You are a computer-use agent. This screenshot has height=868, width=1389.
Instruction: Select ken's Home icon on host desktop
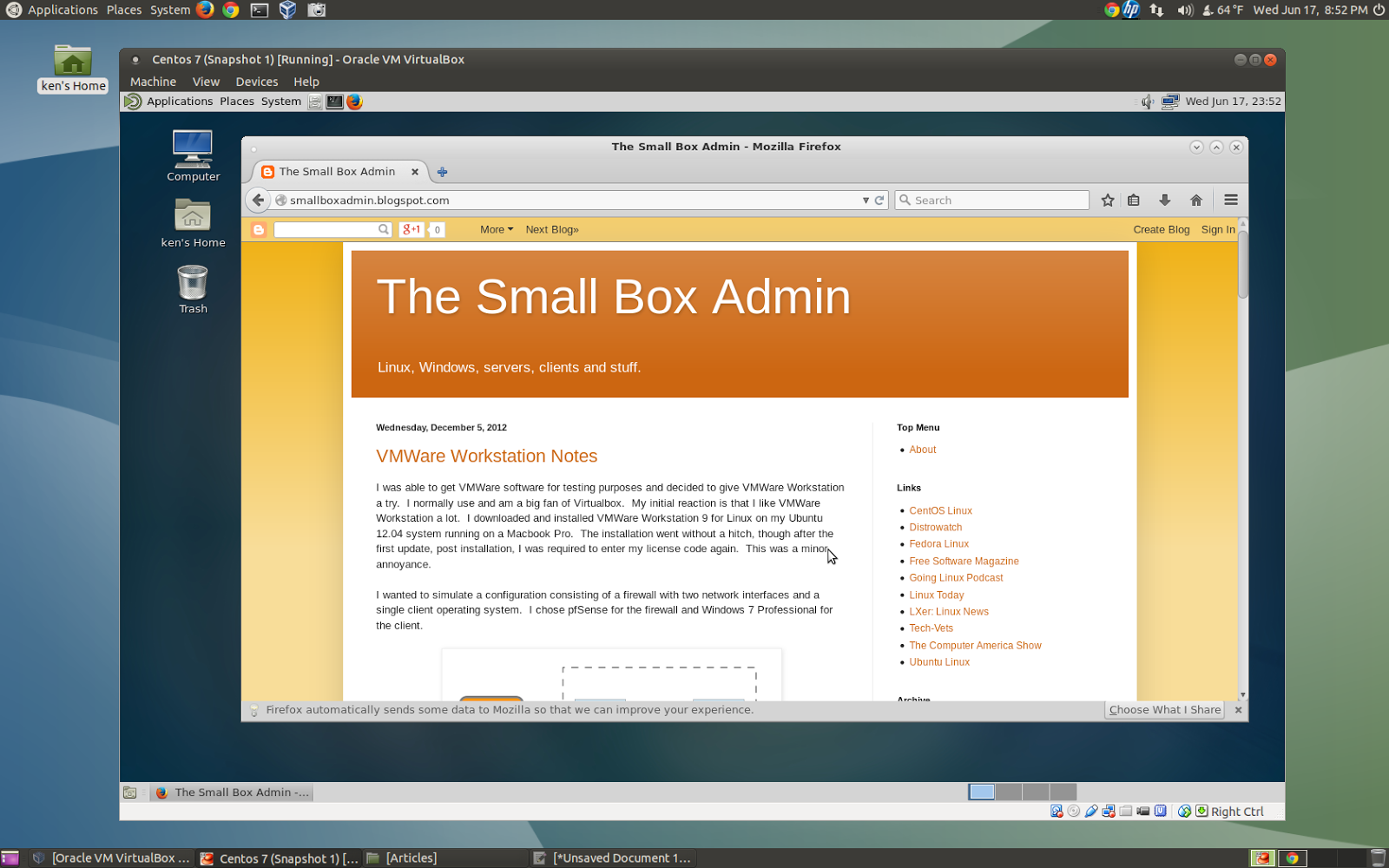click(x=73, y=69)
